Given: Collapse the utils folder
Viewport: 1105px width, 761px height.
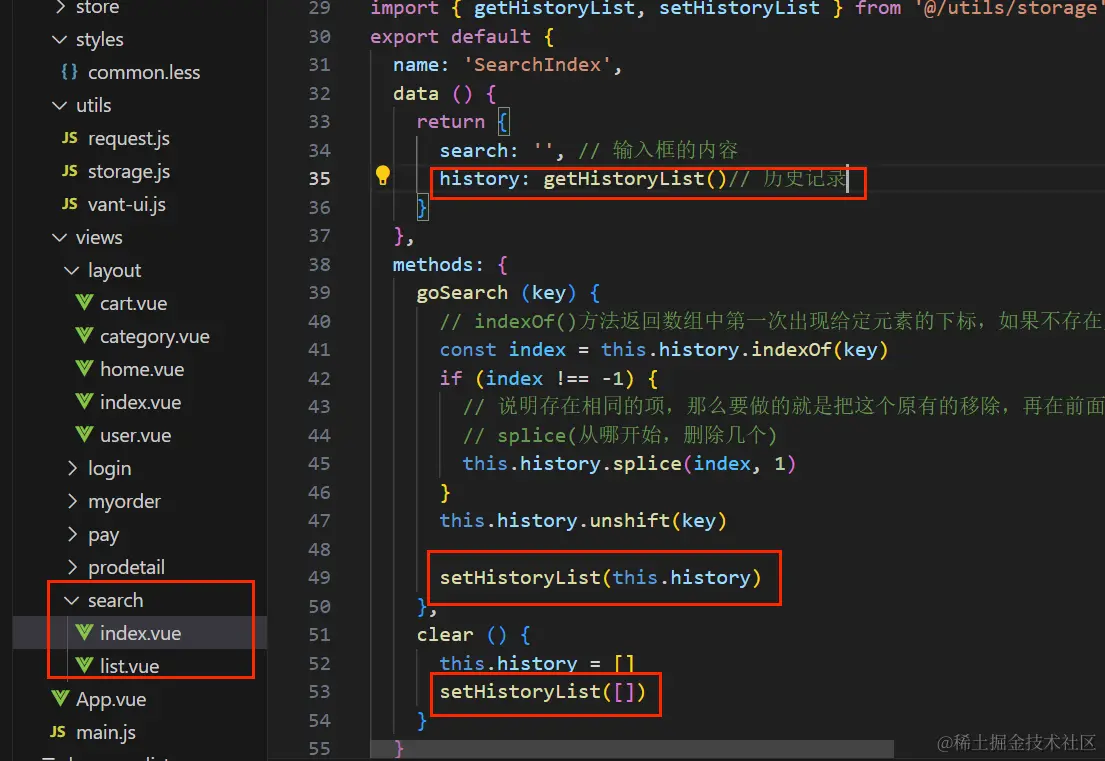Looking at the screenshot, I should click(60, 105).
